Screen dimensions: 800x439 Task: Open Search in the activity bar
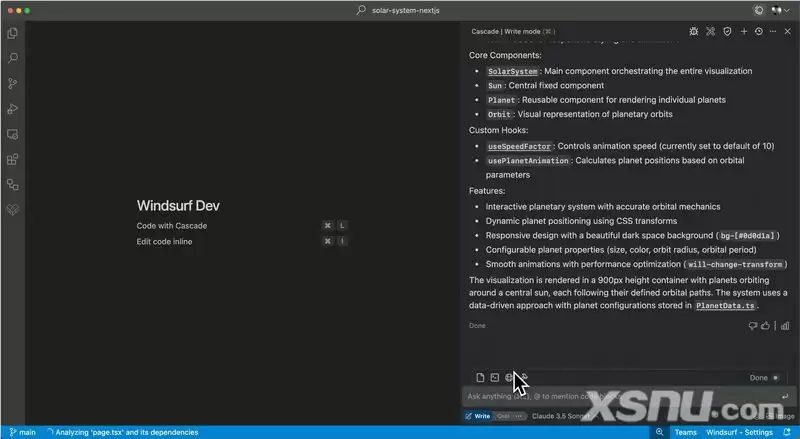coord(13,59)
